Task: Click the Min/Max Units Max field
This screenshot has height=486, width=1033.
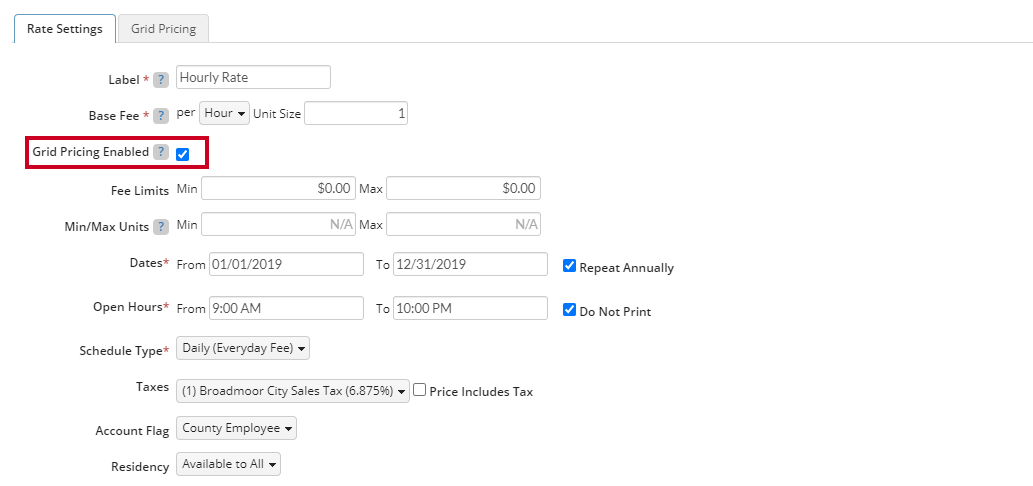Action: pos(464,224)
